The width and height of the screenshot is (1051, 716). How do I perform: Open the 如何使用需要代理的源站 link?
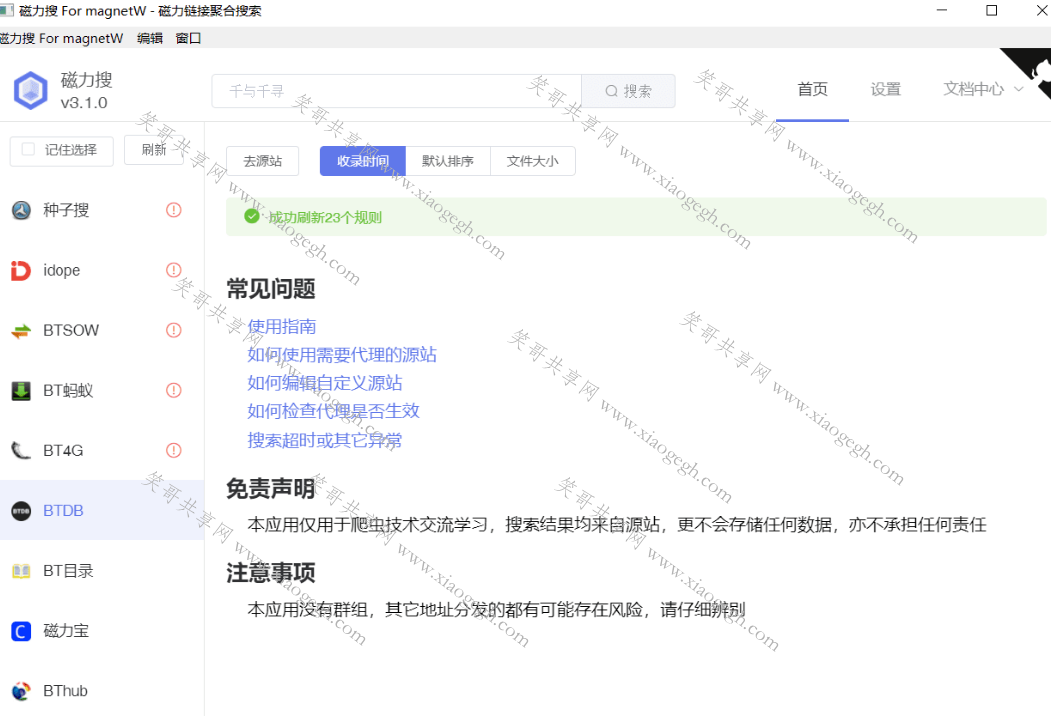click(342, 355)
